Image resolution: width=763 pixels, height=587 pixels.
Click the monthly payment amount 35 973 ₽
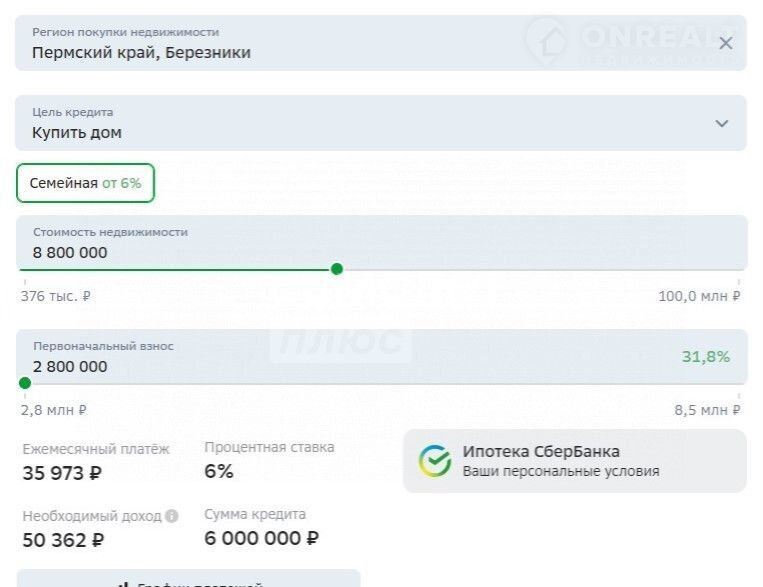coord(62,473)
